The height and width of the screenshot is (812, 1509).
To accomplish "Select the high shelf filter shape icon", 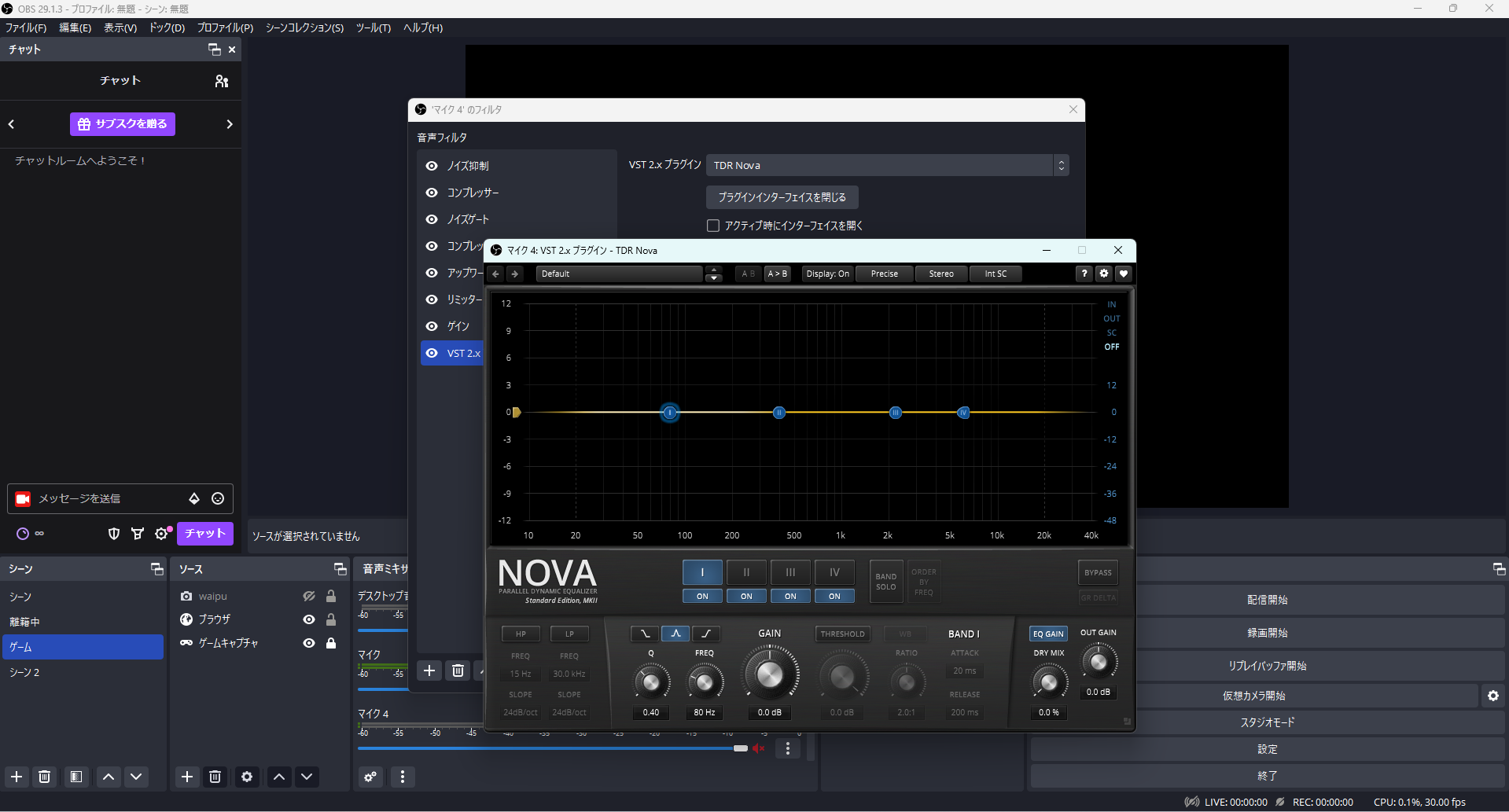I will click(x=706, y=634).
